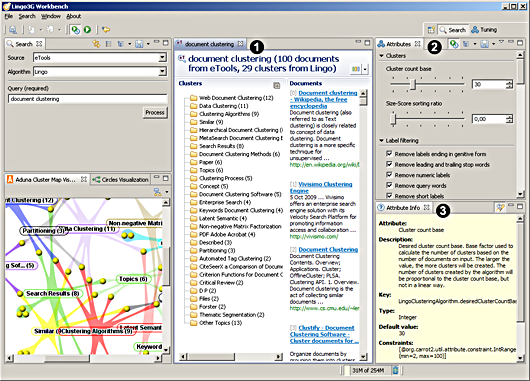Uncheck Remove query words checkbox
Image resolution: width=530 pixels, height=381 pixels.
pos(389,185)
